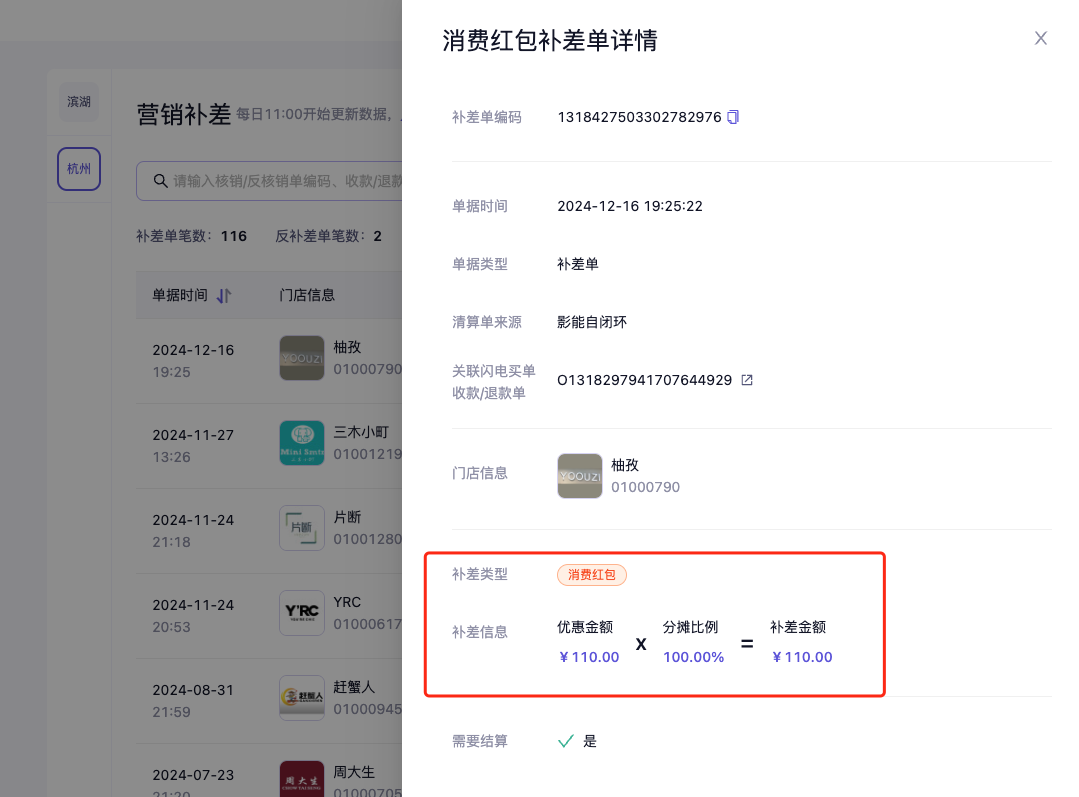
Task: Click the 赶蟹人 store logo
Action: [x=301, y=698]
